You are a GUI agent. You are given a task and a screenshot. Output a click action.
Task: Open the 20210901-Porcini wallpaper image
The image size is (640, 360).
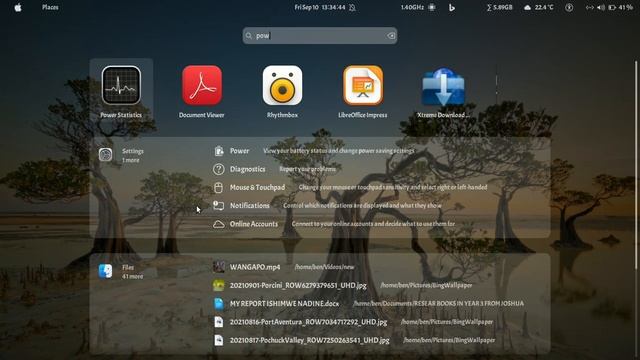point(342,285)
